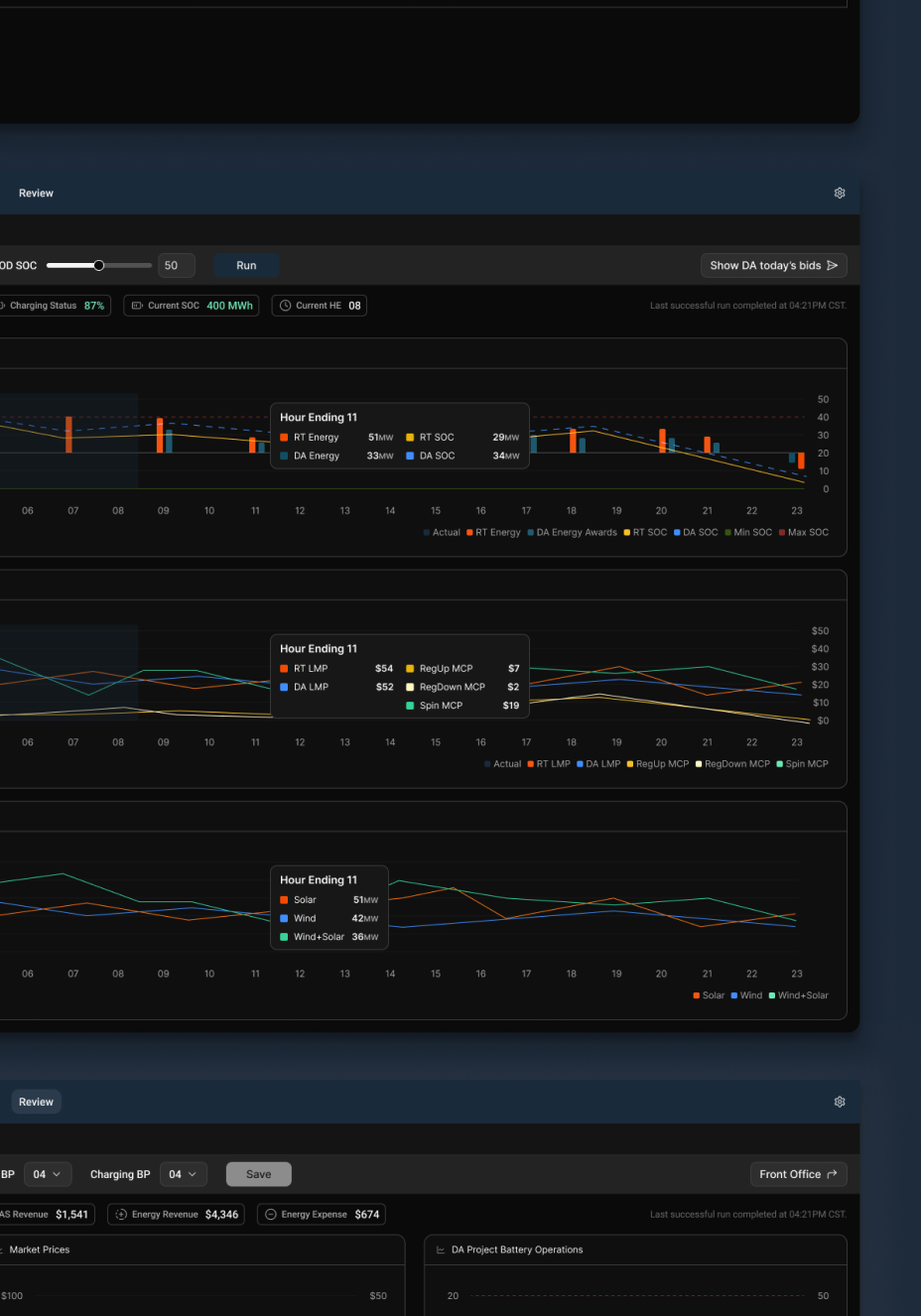Toggle RT Energy series in legend
The image size is (921, 1316).
pyautogui.click(x=493, y=533)
